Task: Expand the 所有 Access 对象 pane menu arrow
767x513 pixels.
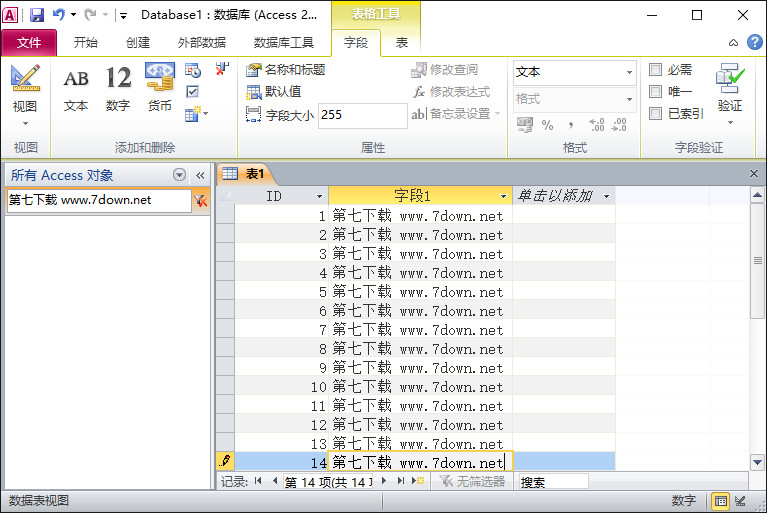Action: (x=180, y=175)
